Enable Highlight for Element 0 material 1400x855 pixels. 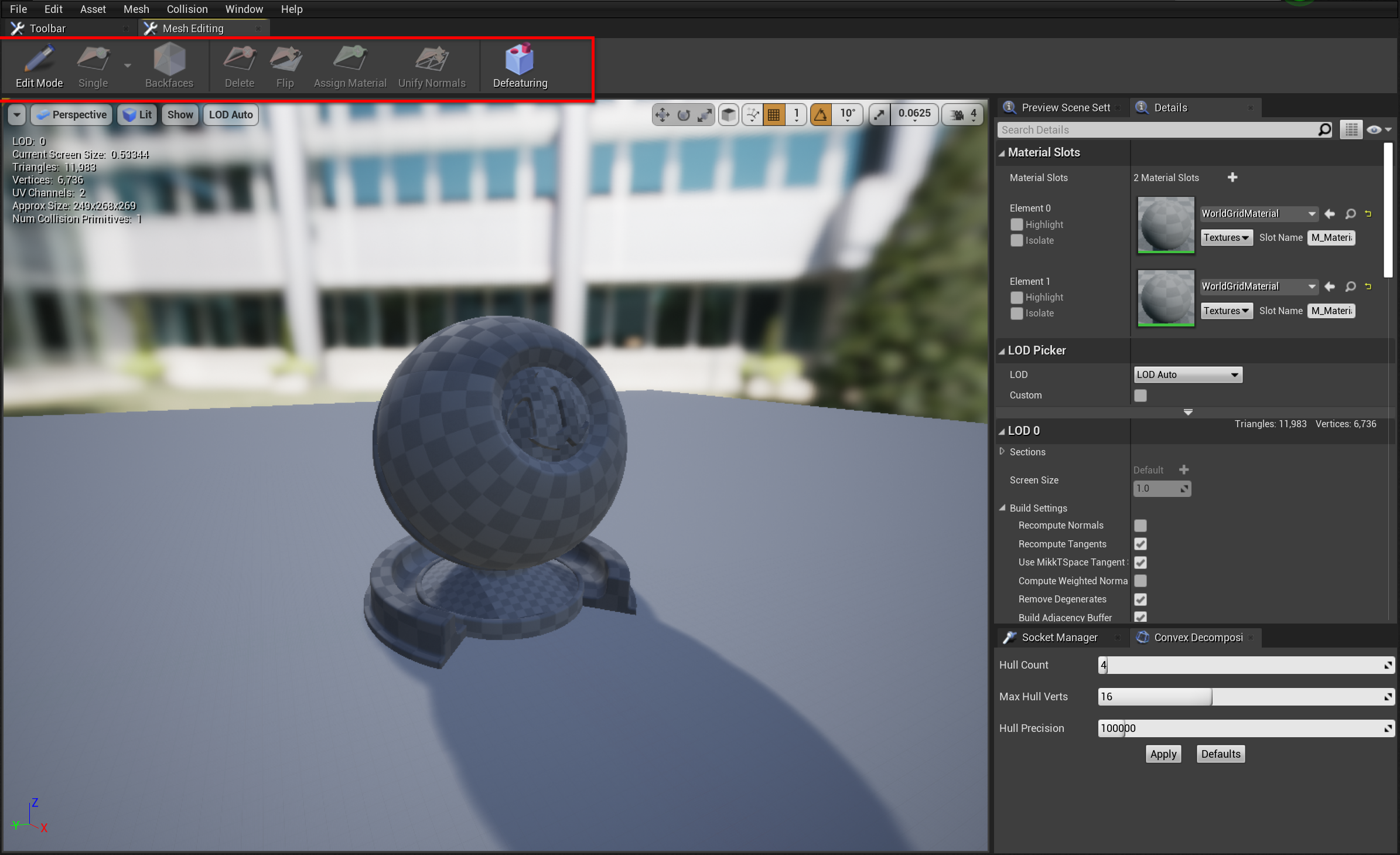[1016, 224]
